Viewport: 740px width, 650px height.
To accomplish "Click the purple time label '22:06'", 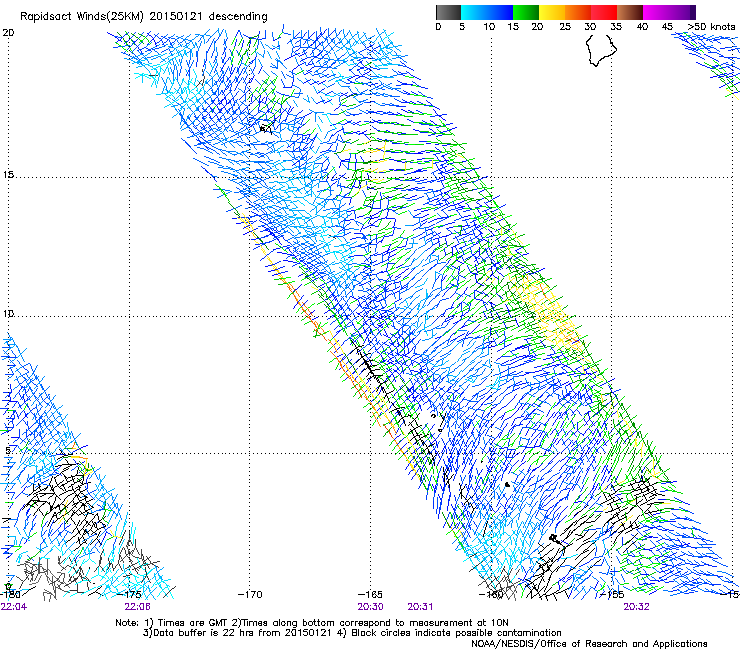I will click(137, 607).
